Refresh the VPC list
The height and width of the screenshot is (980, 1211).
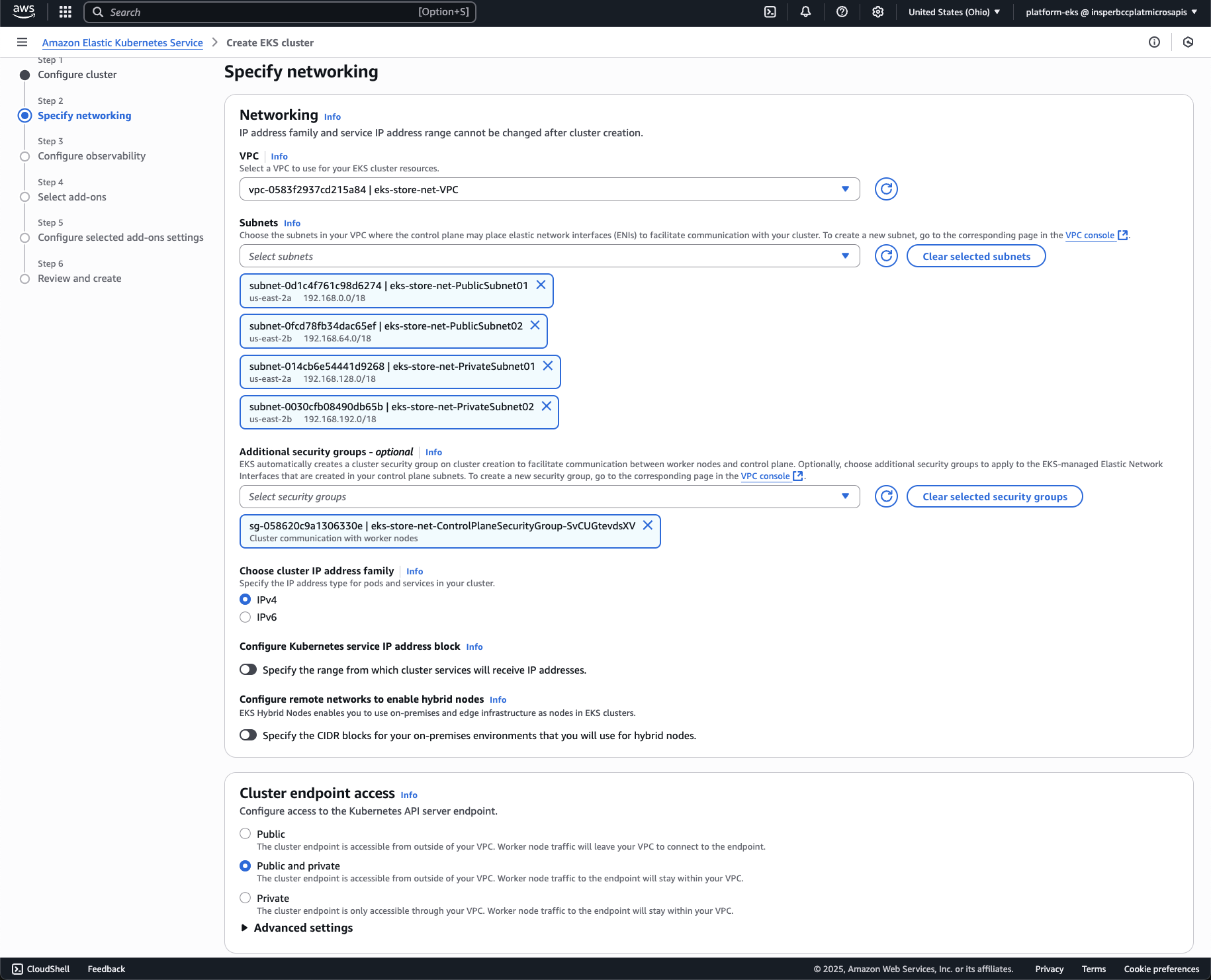click(886, 189)
